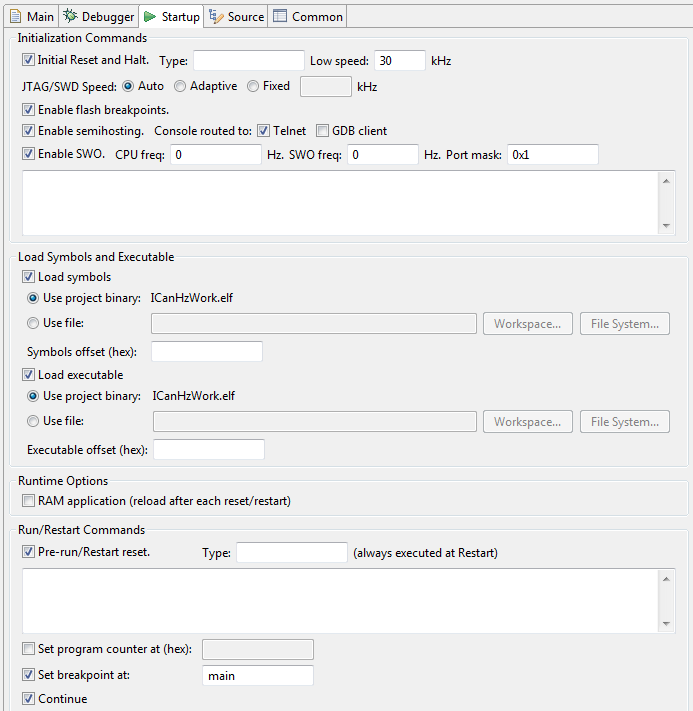Viewport: 693px width, 711px height.
Task: Enable Set program counter at checkbox
Action: 28,649
